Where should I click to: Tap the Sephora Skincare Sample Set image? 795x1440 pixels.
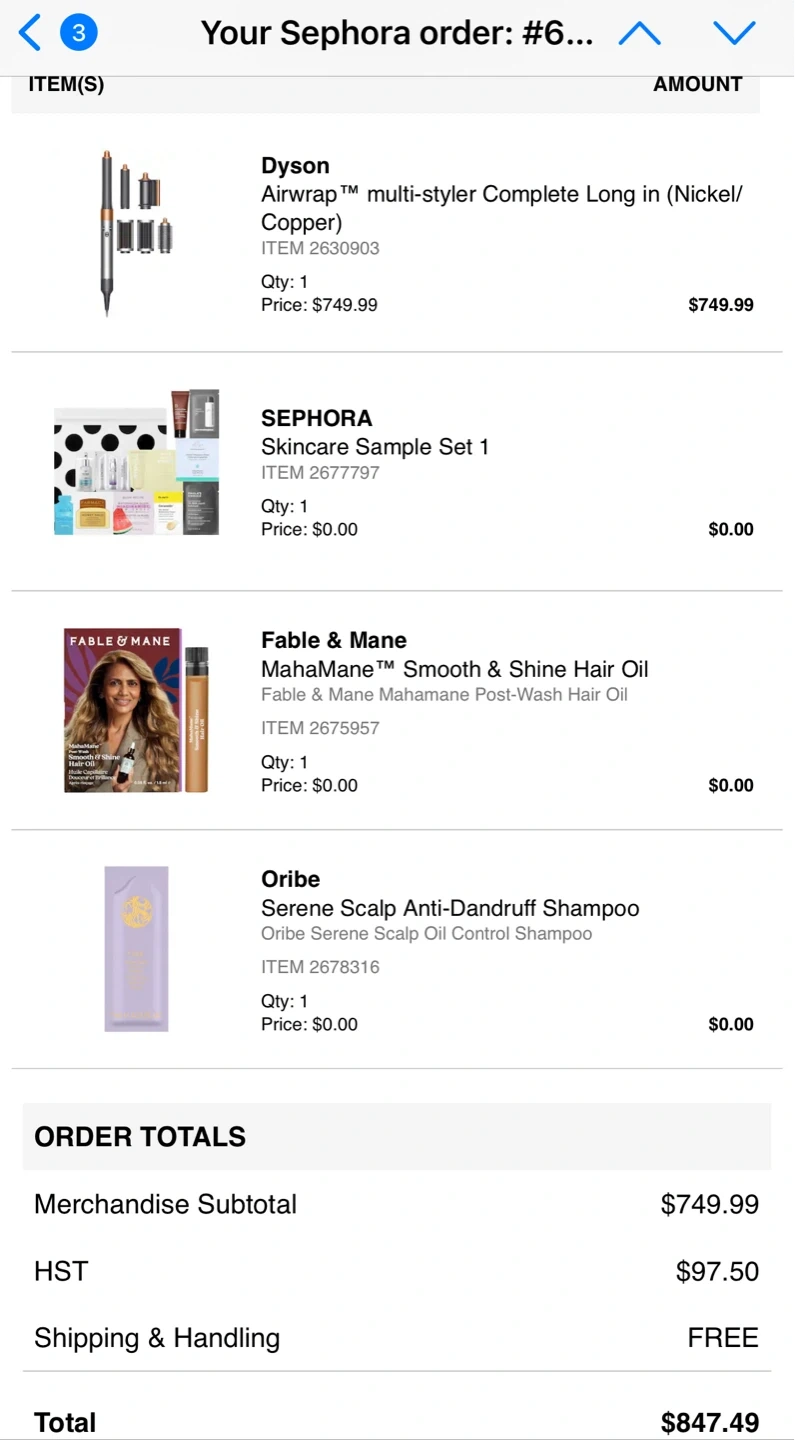point(136,462)
